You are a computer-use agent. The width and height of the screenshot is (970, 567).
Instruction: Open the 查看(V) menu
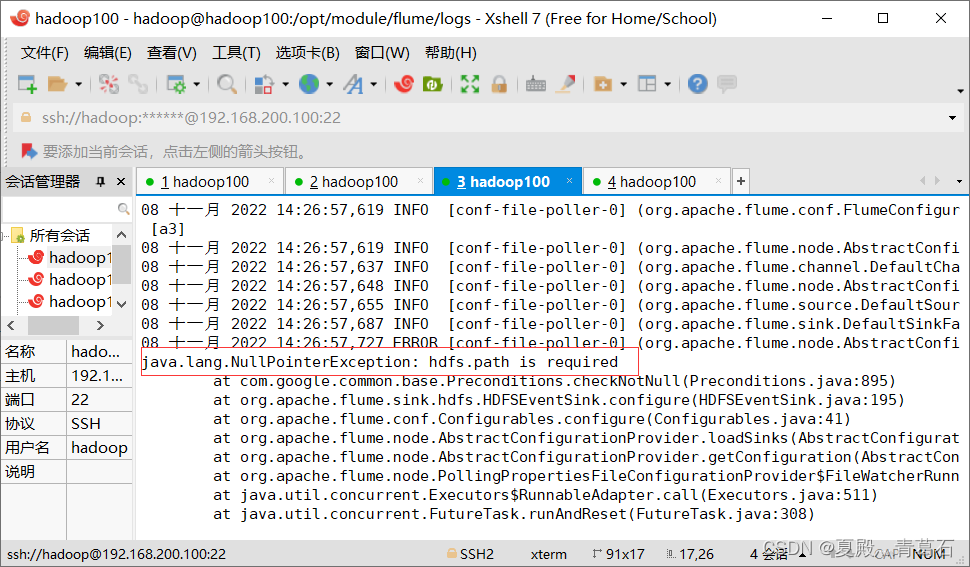coord(171,53)
